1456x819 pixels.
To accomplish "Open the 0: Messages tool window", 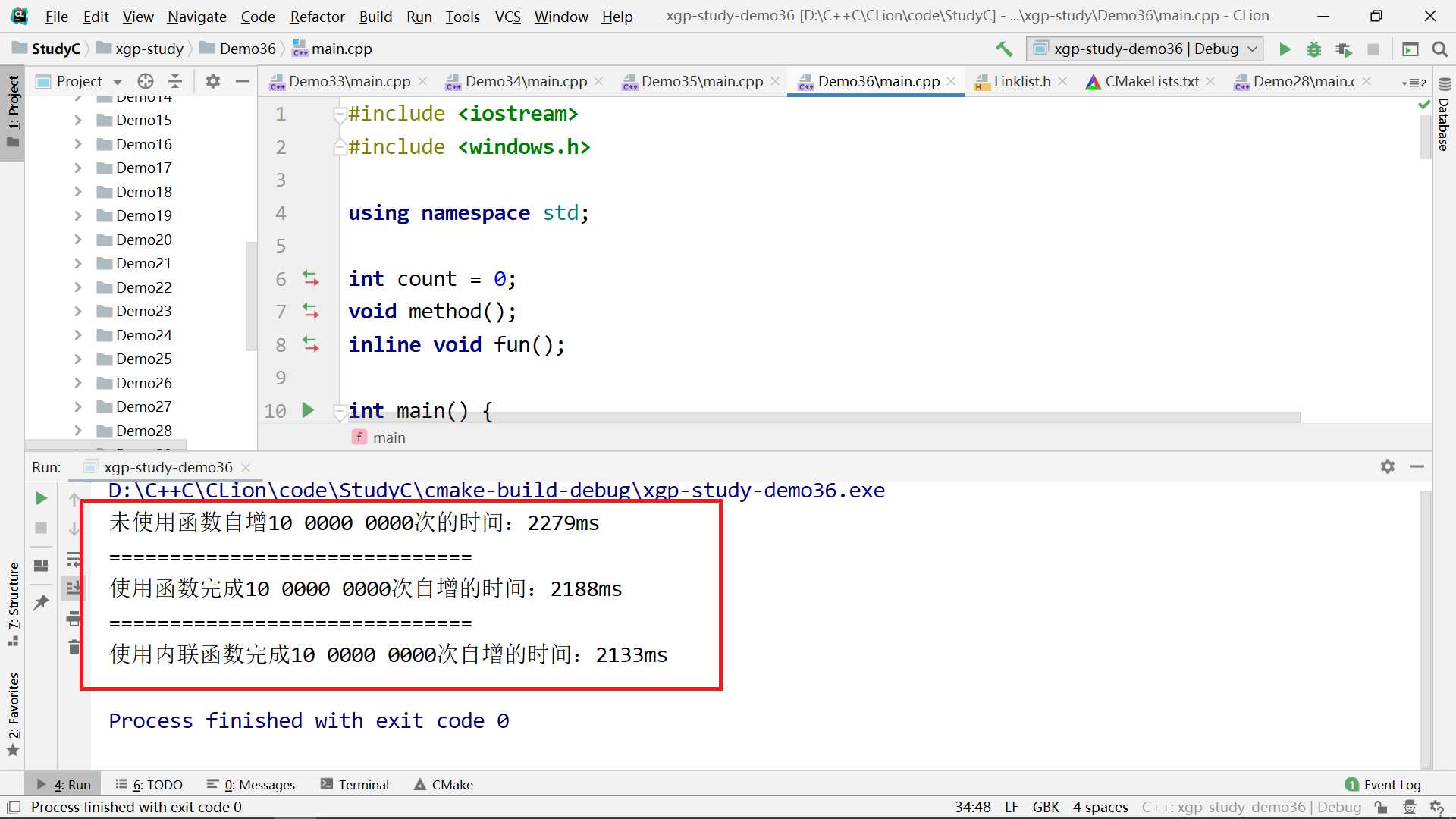I will tap(251, 784).
